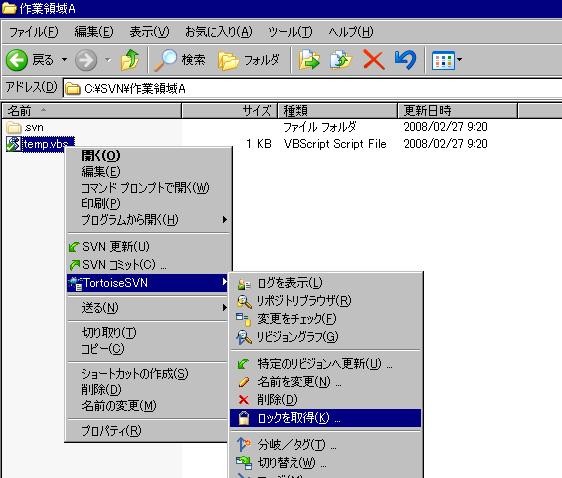Choose 変更をチェック(F) entry

click(325, 319)
